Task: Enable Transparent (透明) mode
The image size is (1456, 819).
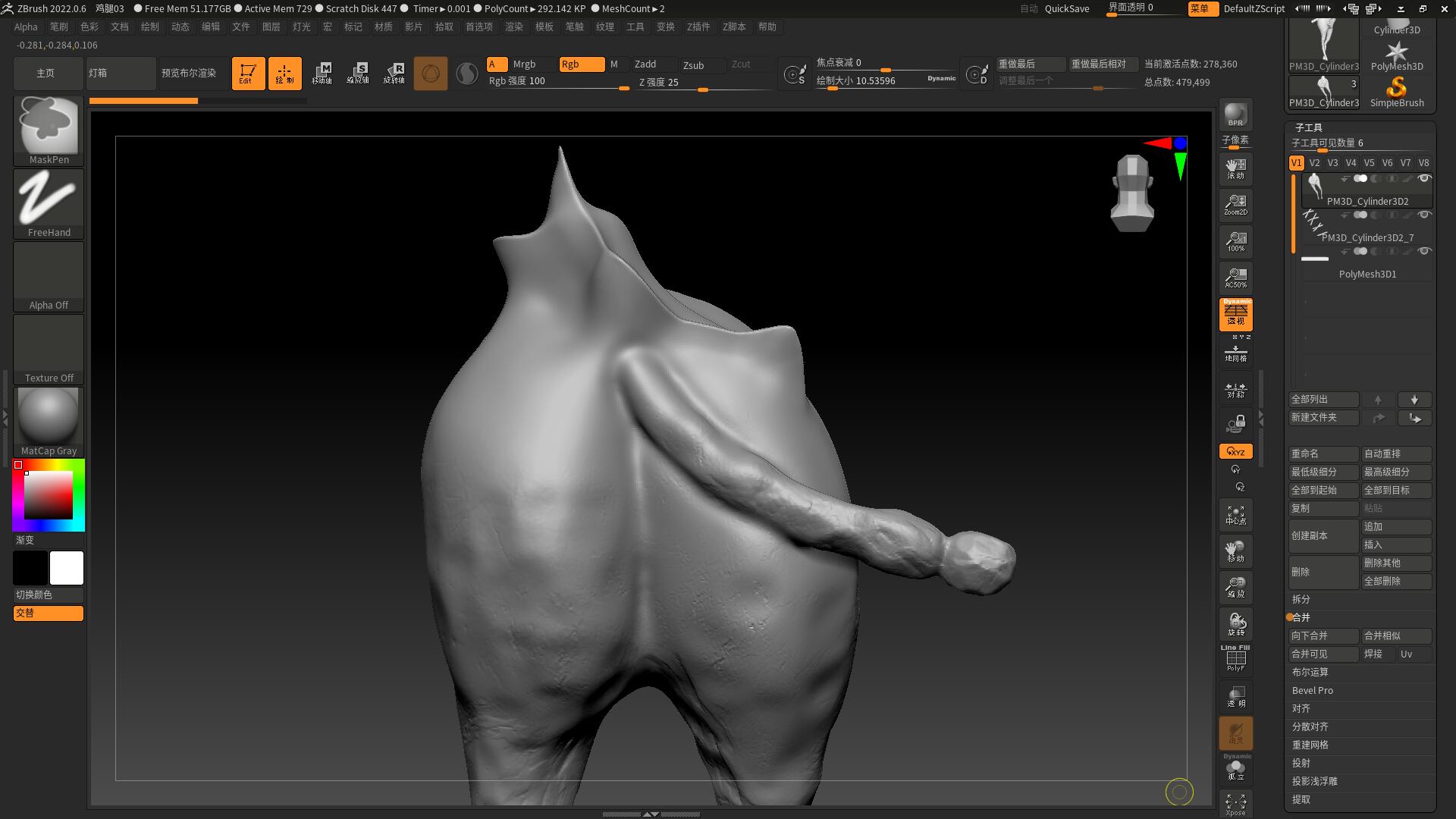Action: (x=1235, y=695)
